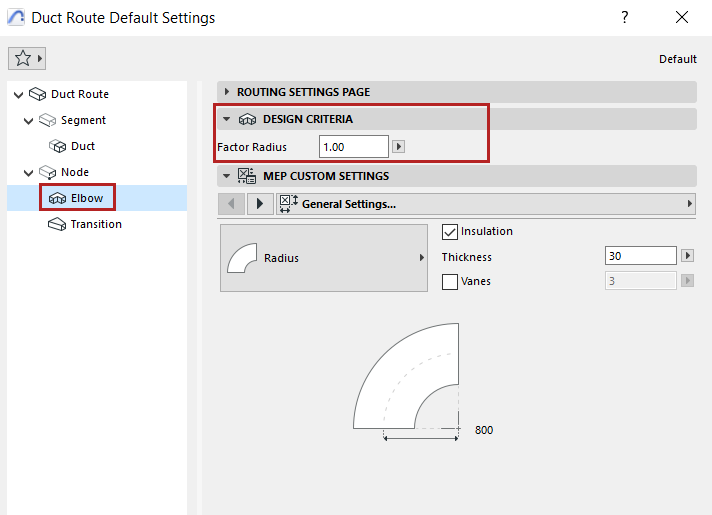Select Transition in the tree

pos(96,224)
